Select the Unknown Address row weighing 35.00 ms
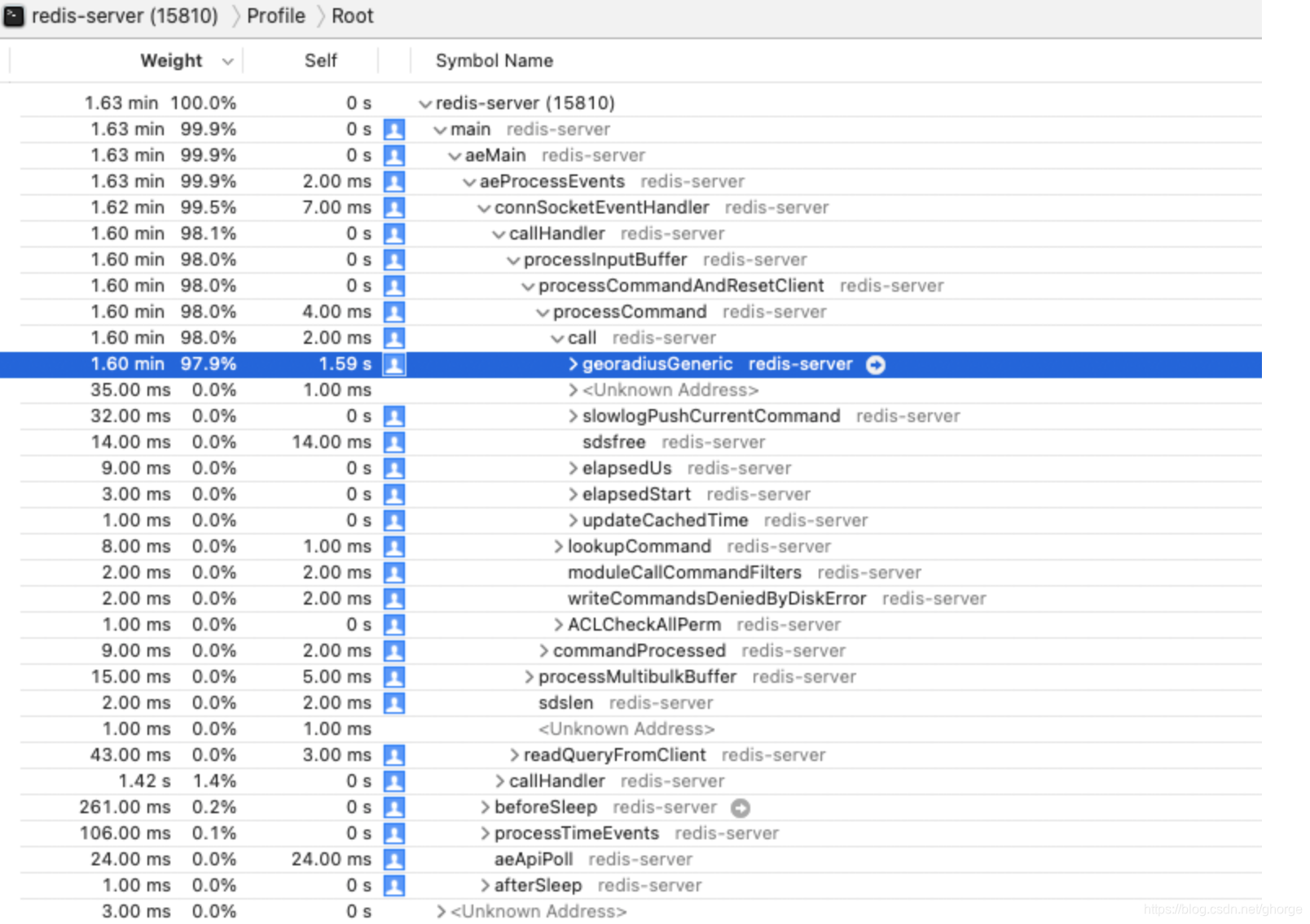This screenshot has width=1310, height=924. [x=631, y=390]
